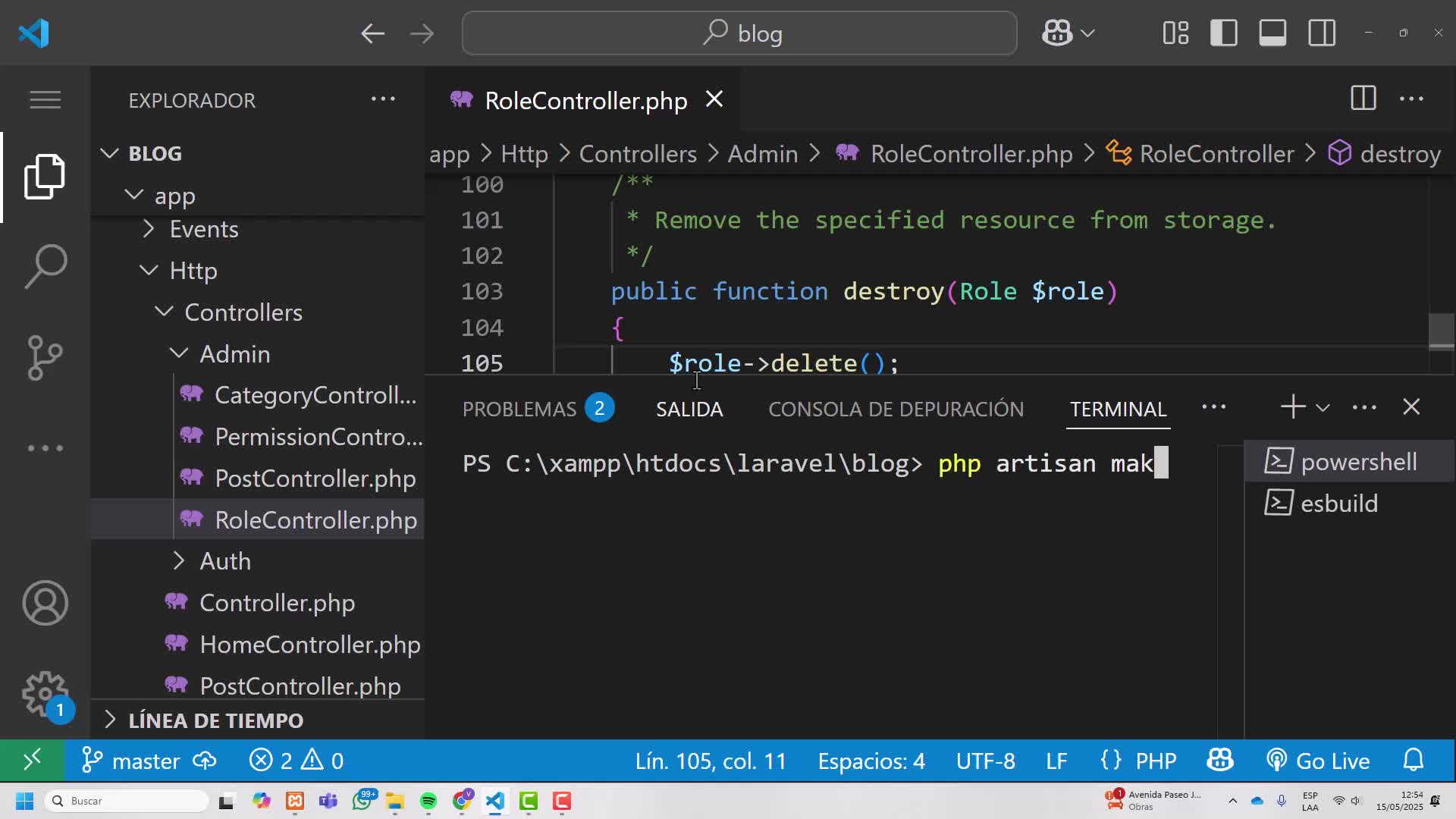Publish changes with cloud sync icon
This screenshot has width=1456, height=819.
205,760
